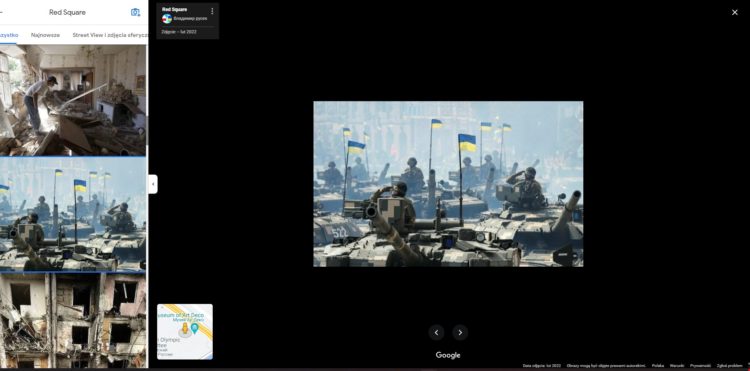Open the destroyed room photo thumbnail
Viewport: 750px width, 371px height.
[x=73, y=100]
